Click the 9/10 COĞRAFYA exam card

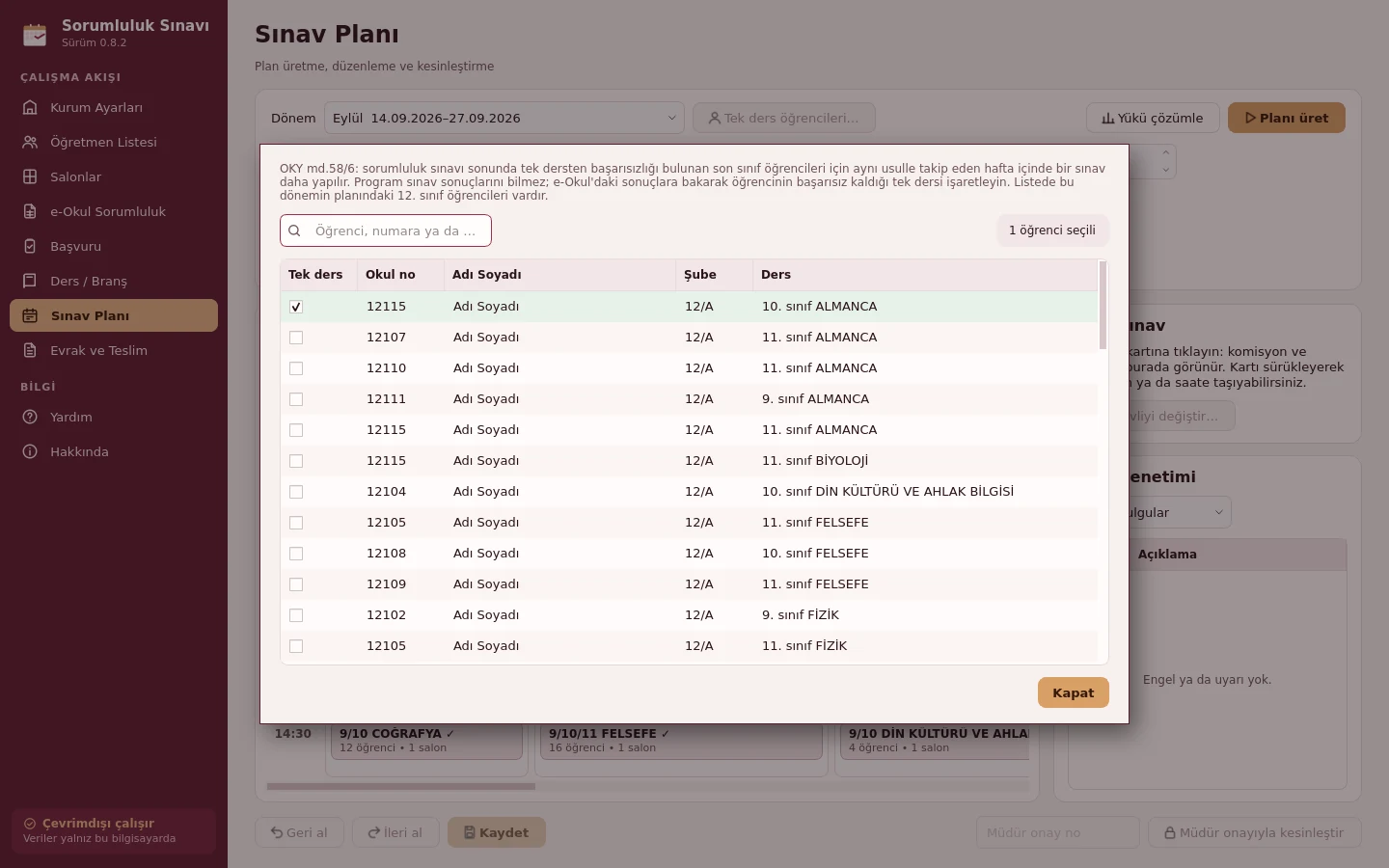(427, 741)
